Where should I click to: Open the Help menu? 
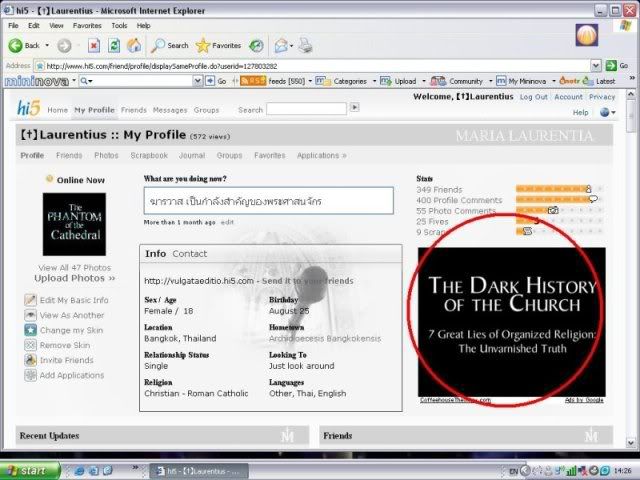pyautogui.click(x=143, y=25)
